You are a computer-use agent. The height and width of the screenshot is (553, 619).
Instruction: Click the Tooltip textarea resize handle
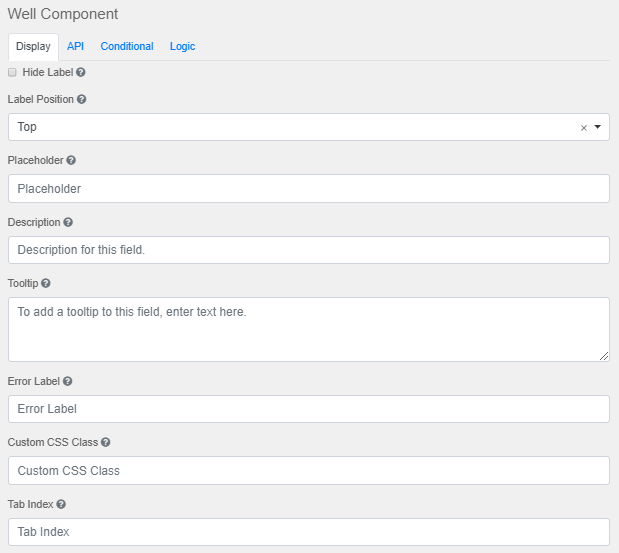click(x=604, y=356)
